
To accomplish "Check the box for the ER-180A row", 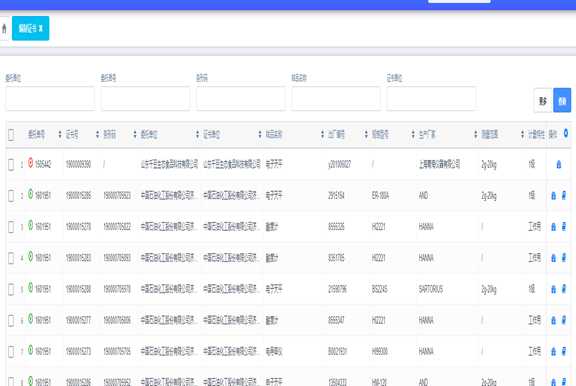I will click(11, 196).
